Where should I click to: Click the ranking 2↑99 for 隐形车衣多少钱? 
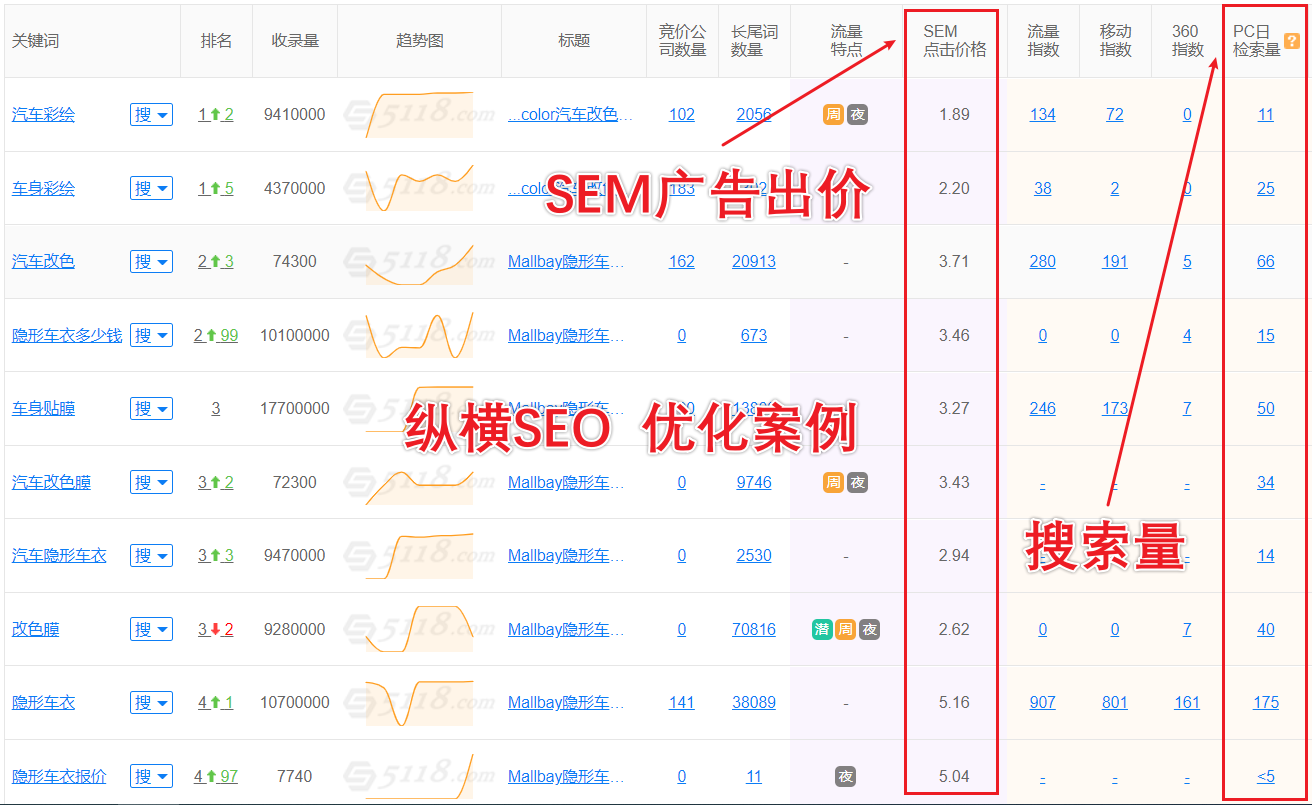(216, 336)
